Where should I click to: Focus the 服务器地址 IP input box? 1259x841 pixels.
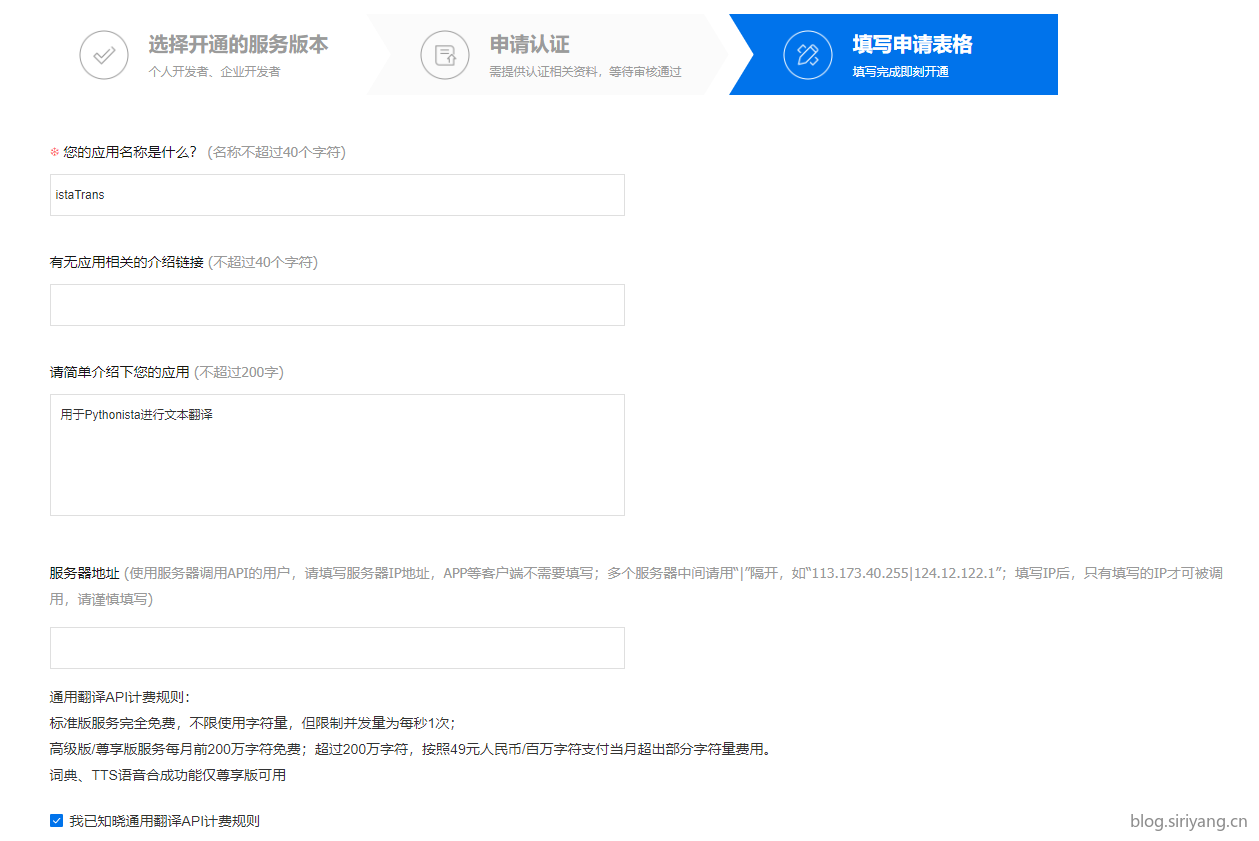click(337, 648)
